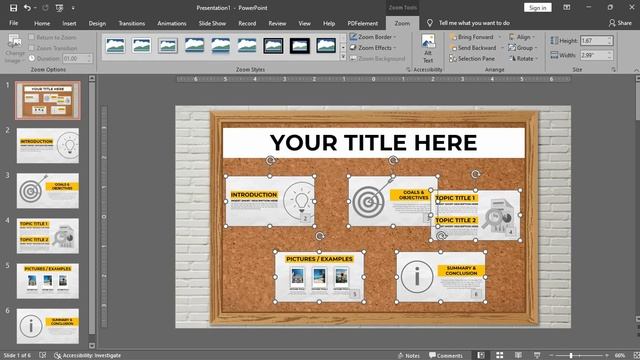The width and height of the screenshot is (640, 360).
Task: Open the Comments pane
Action: (446, 356)
